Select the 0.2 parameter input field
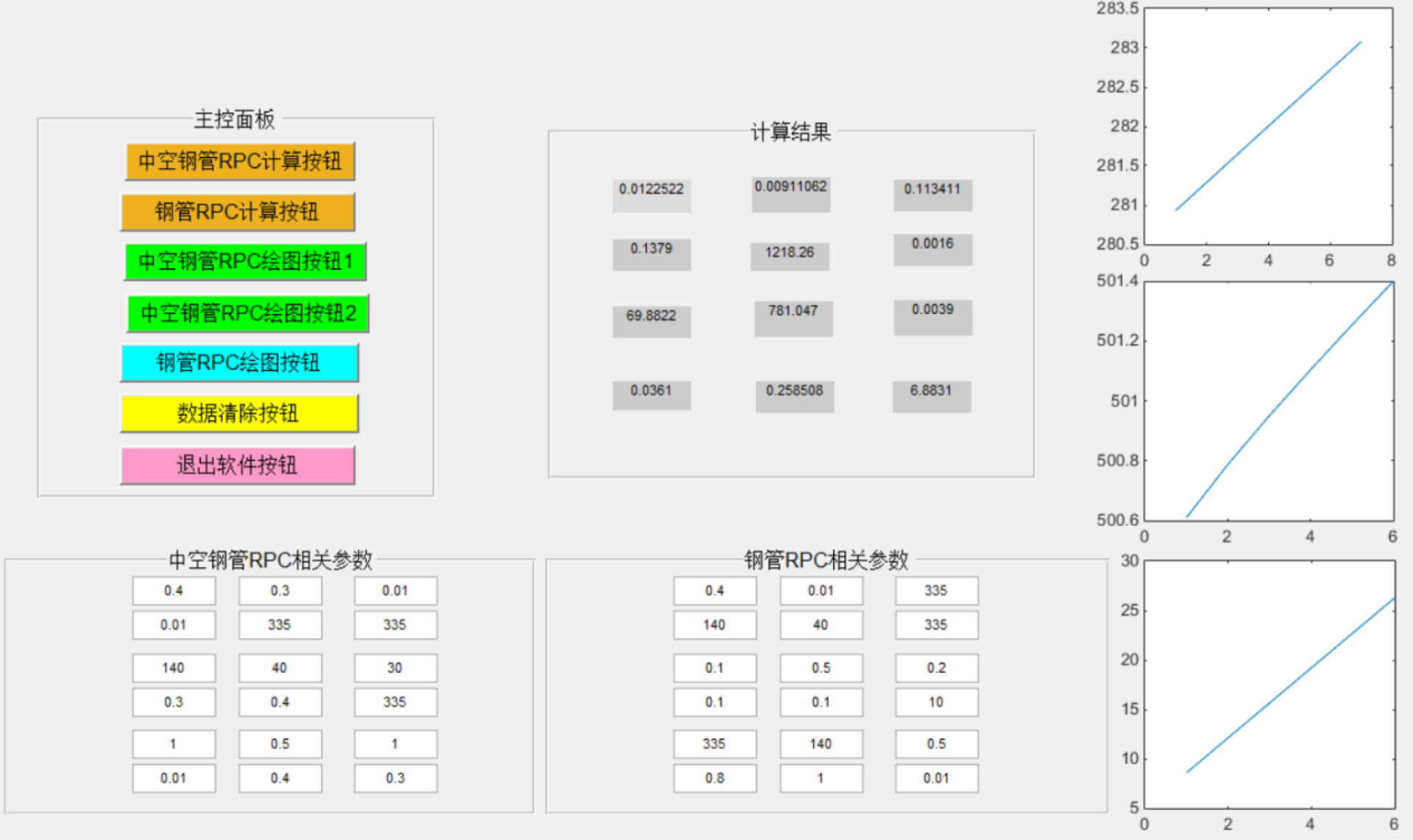 click(x=936, y=668)
